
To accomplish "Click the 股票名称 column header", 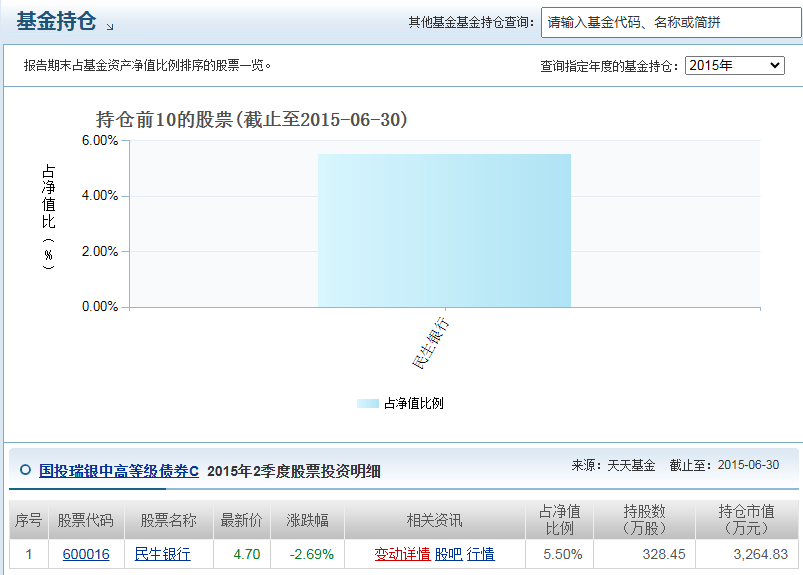I will (x=168, y=520).
